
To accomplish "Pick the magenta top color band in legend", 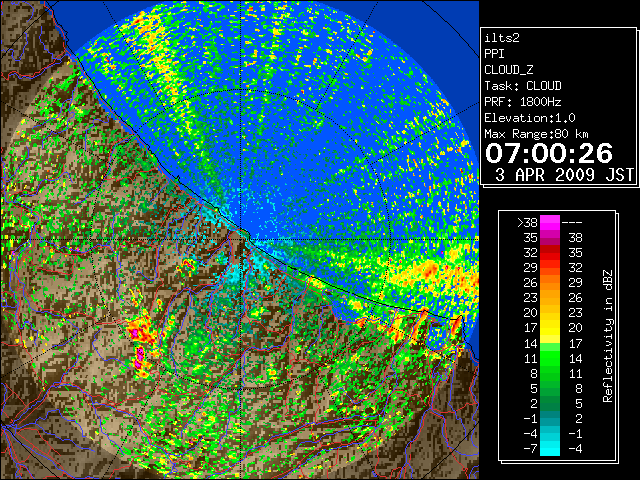I will [550, 222].
